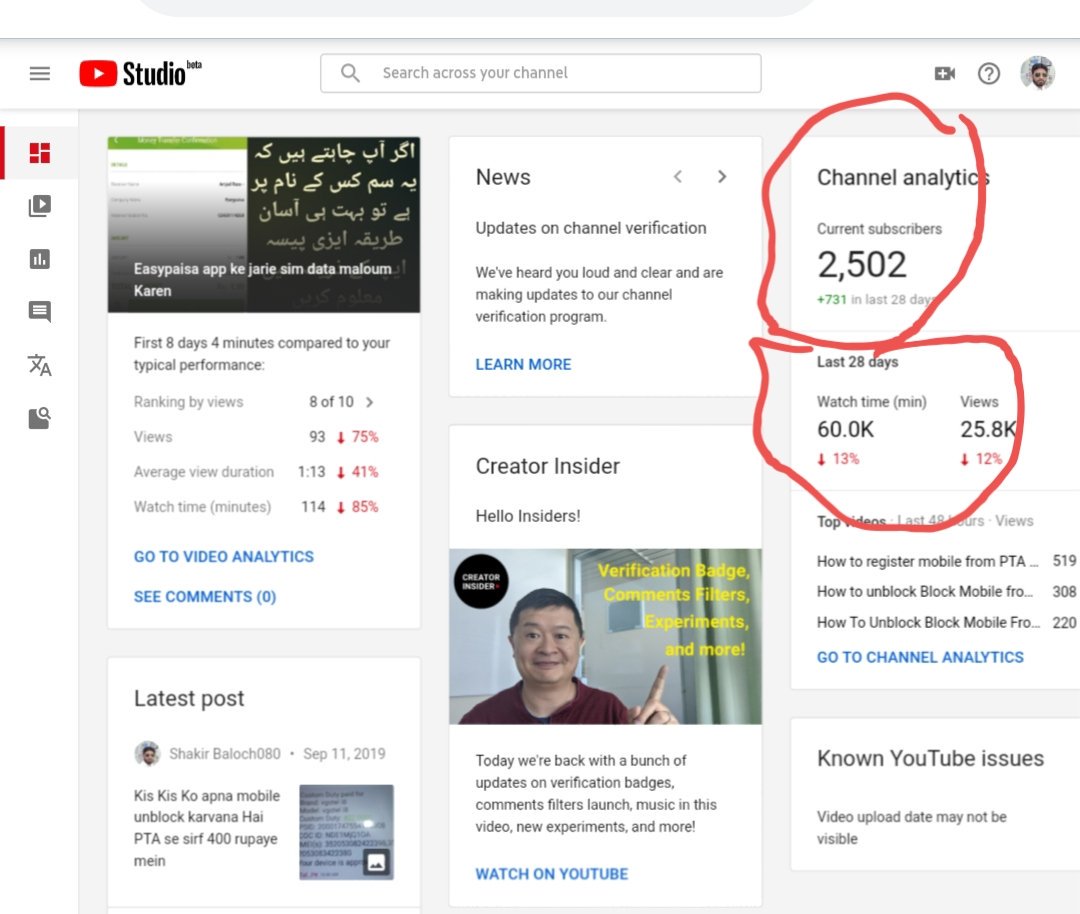Click Updates on channel verification headline

(591, 228)
